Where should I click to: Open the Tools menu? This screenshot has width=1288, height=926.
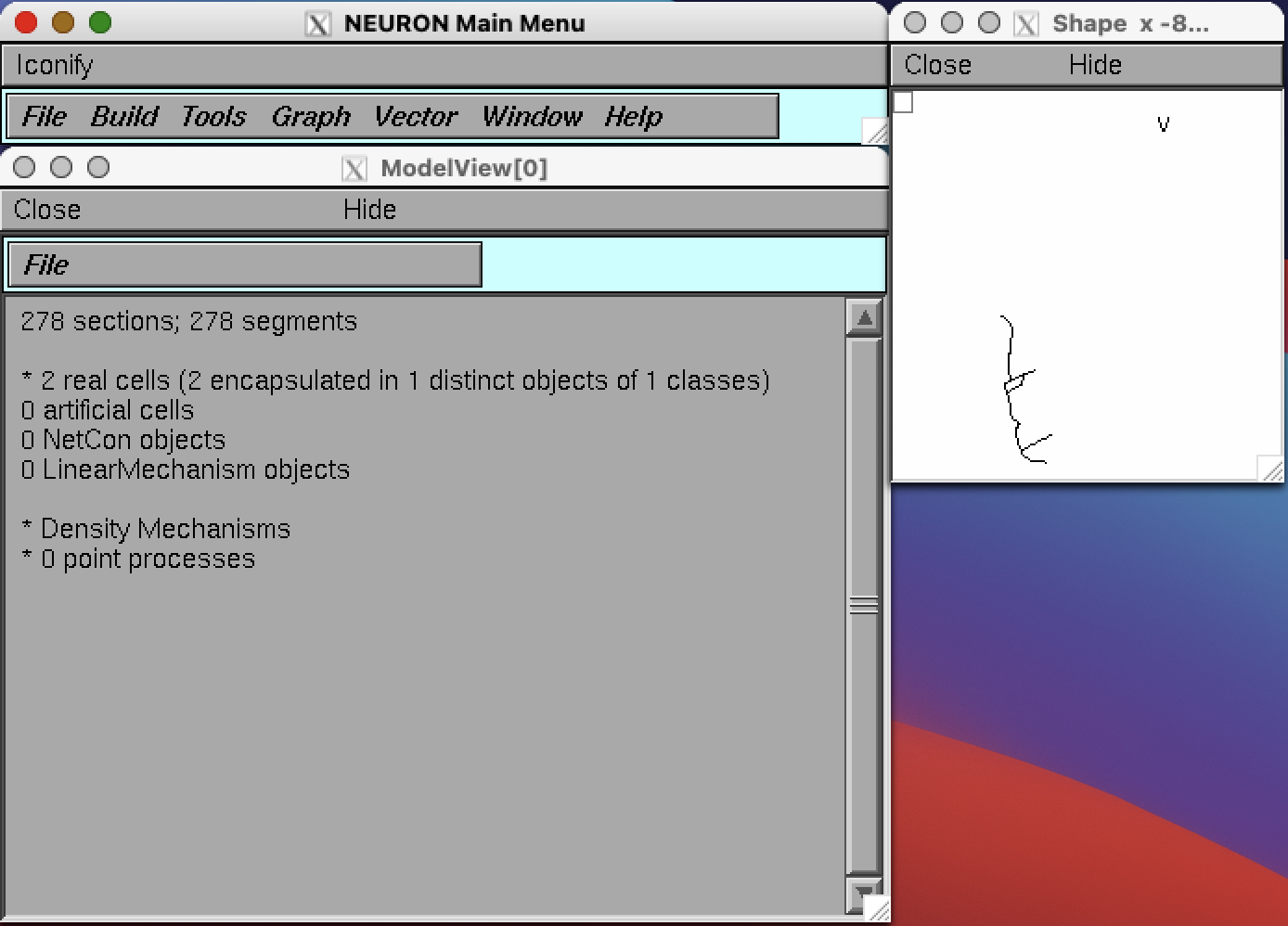(x=213, y=117)
